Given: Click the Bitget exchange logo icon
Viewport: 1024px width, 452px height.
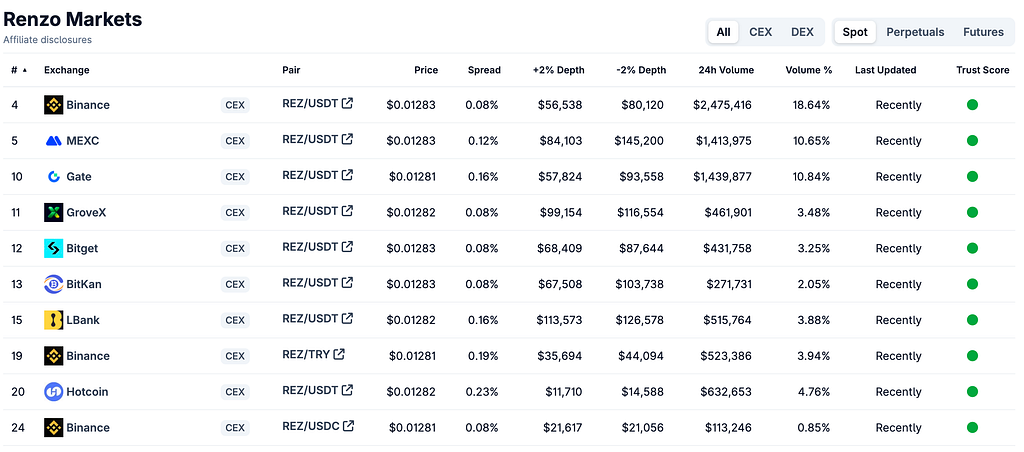Looking at the screenshot, I should (x=54, y=248).
